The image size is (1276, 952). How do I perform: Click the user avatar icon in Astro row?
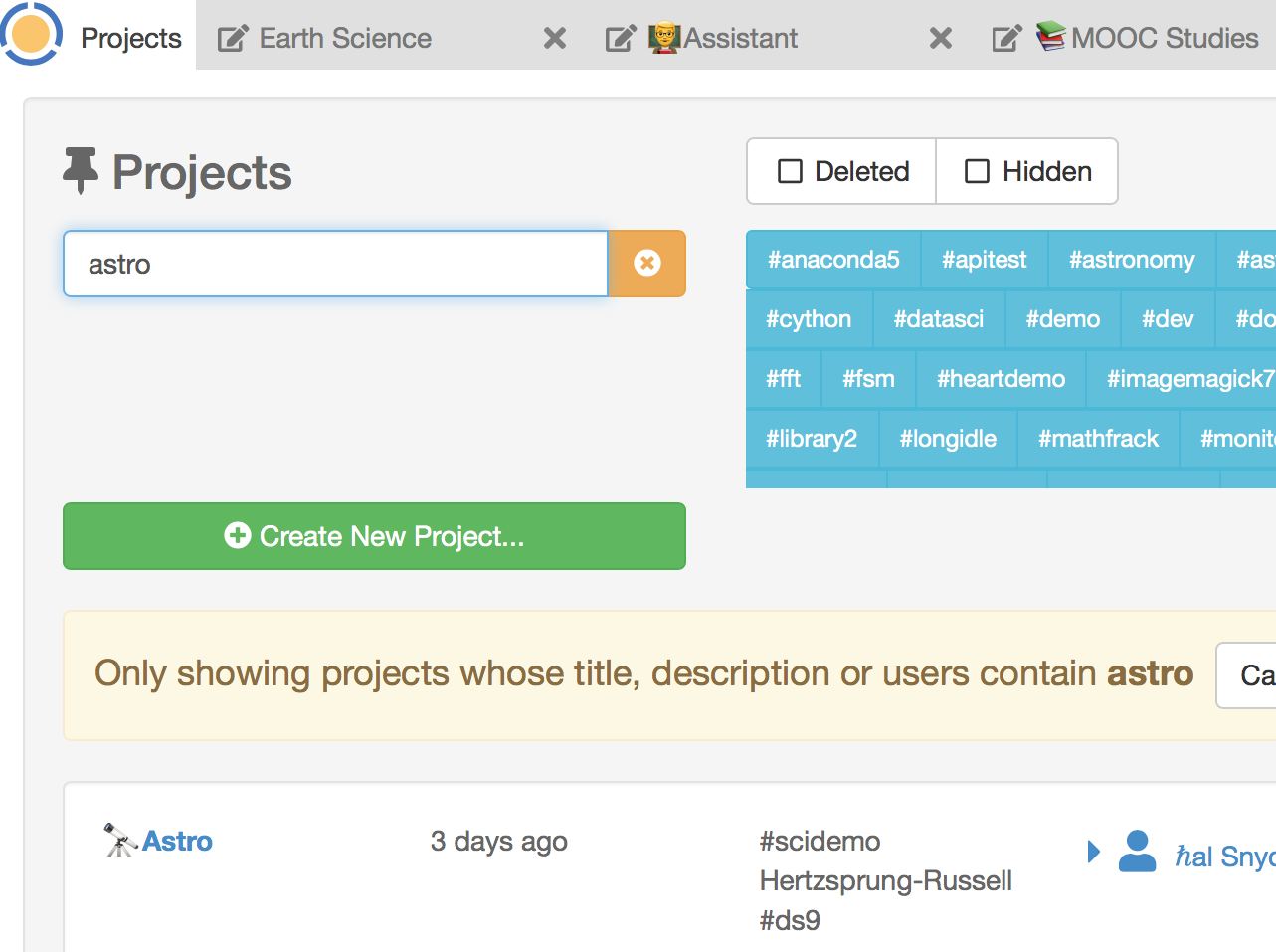pos(1137,852)
